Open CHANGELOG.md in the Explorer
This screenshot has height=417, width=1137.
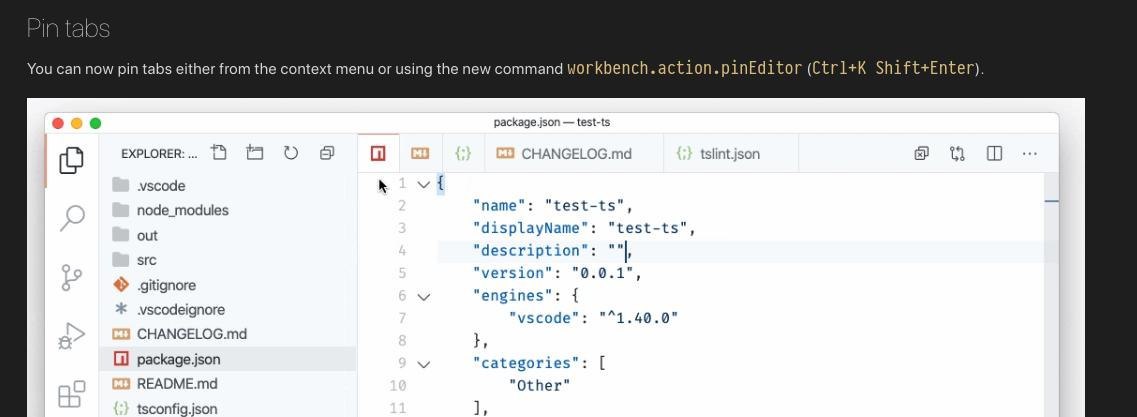click(228, 334)
